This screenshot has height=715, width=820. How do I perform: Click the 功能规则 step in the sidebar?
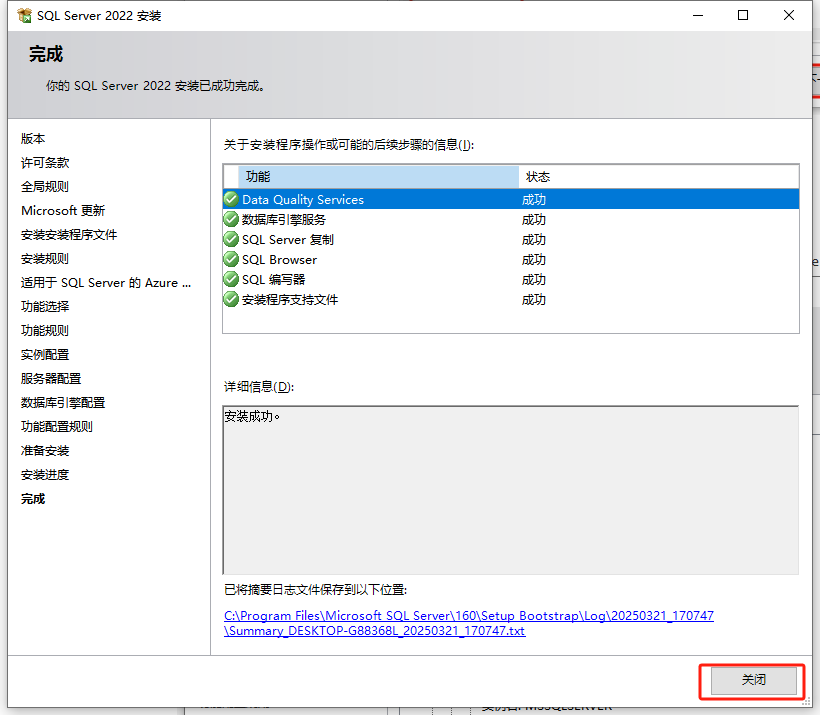pyautogui.click(x=45, y=331)
